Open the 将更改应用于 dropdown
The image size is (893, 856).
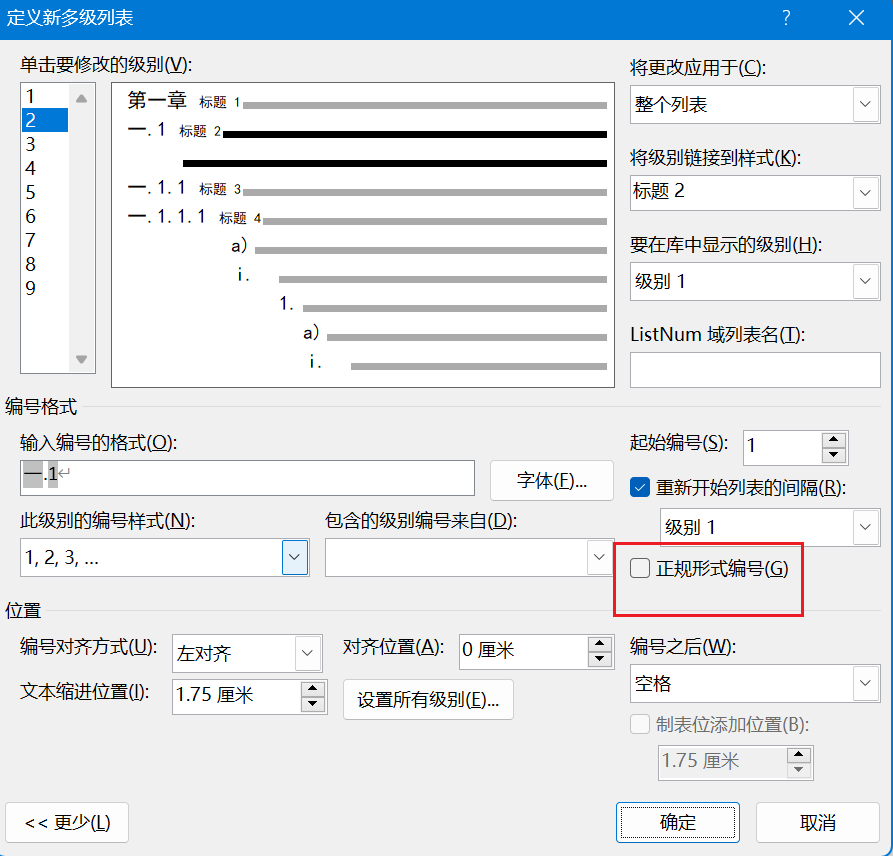865,104
